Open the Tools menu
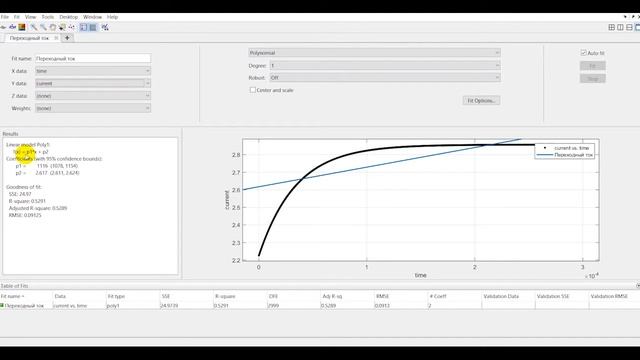Image resolution: width=640 pixels, height=360 pixels. tap(48, 17)
